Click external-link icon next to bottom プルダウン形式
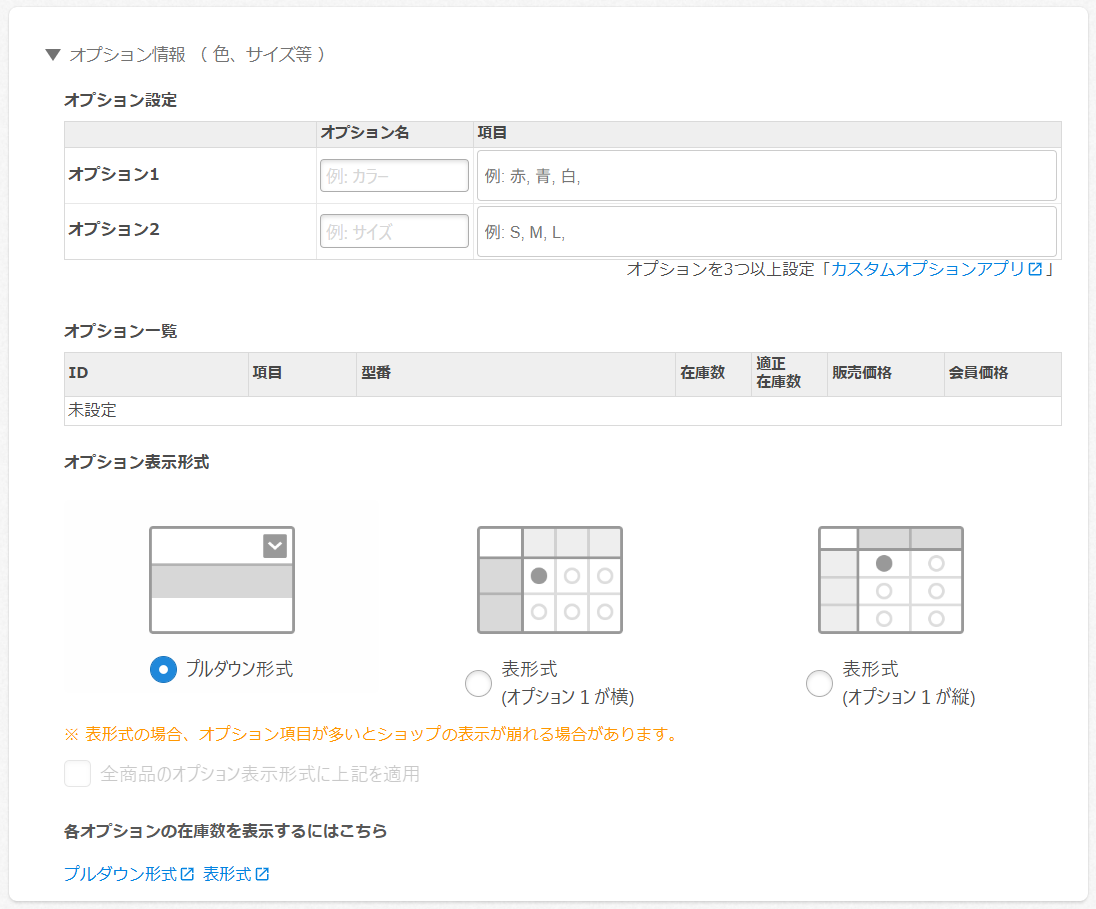Screen dimensions: 1096x909 point(187,874)
